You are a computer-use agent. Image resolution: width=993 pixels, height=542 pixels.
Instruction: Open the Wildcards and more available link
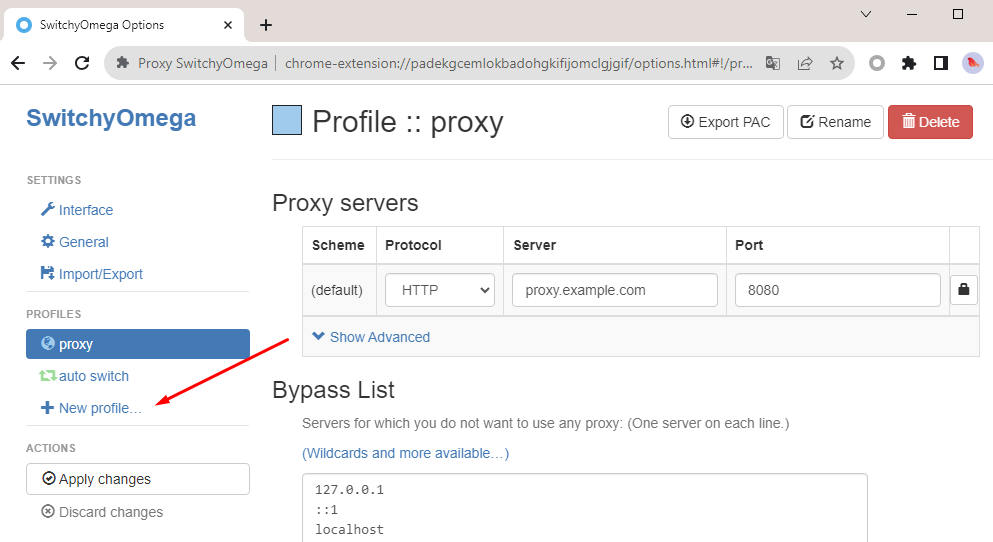tap(405, 453)
